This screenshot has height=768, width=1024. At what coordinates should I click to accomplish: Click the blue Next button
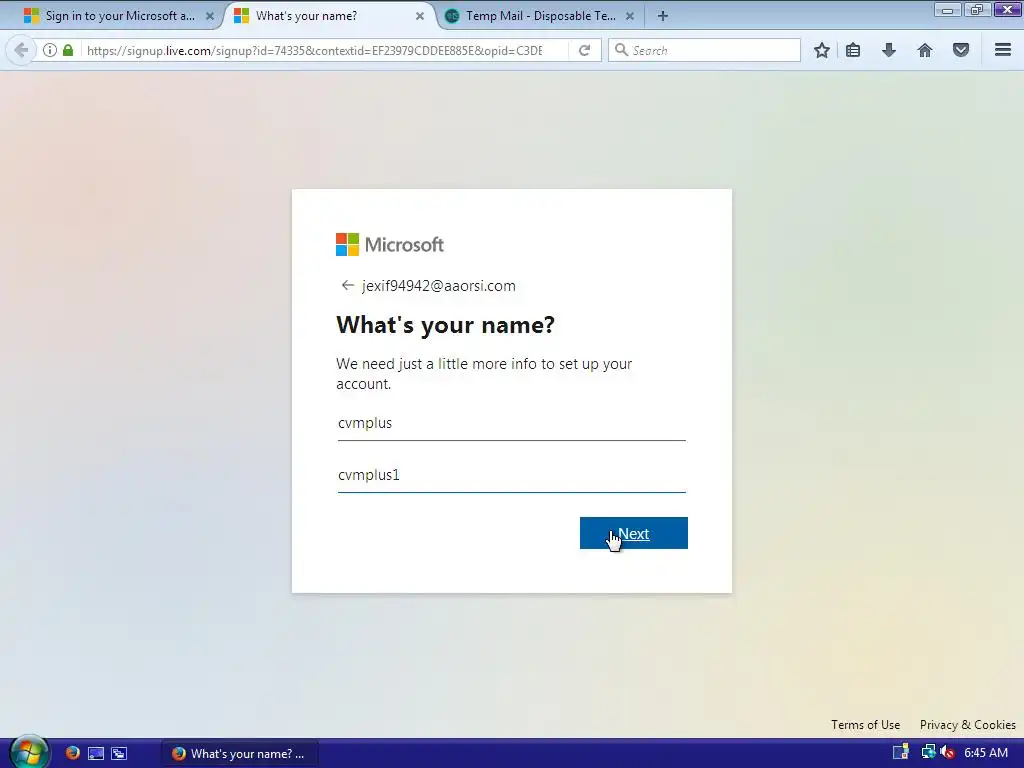click(x=633, y=533)
